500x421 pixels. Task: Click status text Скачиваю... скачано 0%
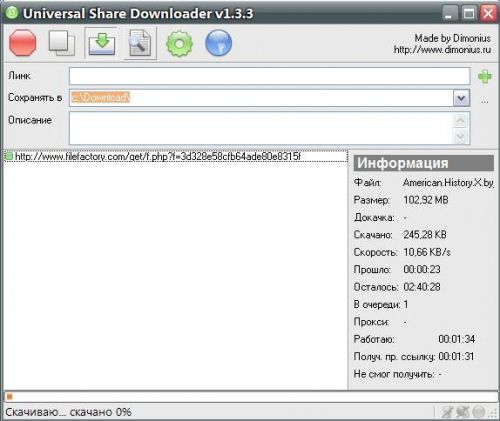(x=68, y=412)
